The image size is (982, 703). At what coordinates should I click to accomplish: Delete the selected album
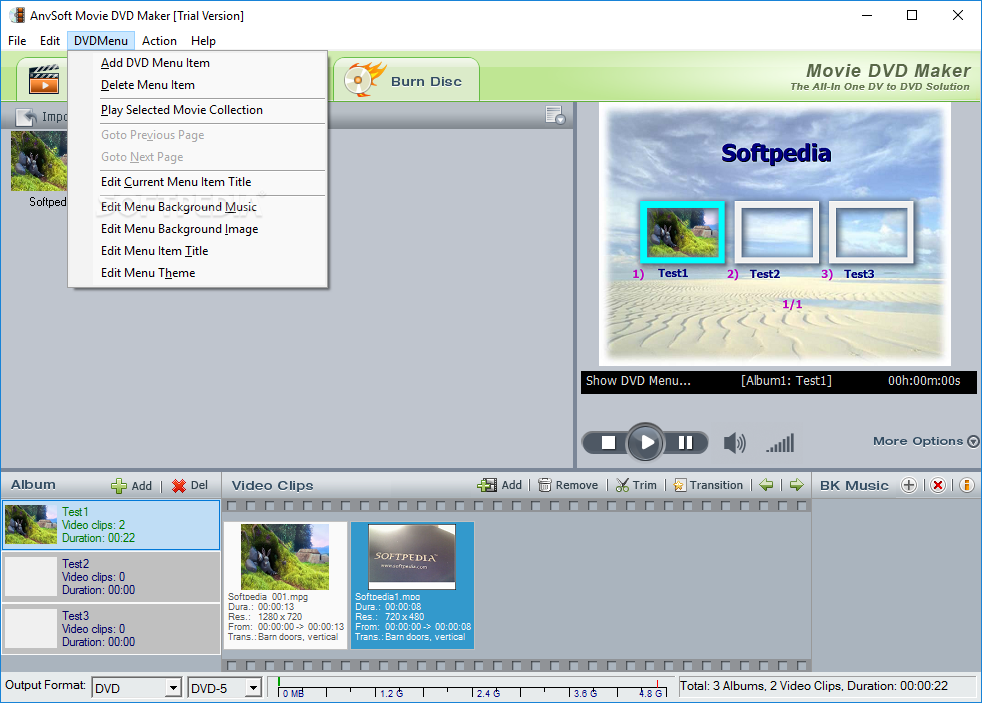coord(190,485)
